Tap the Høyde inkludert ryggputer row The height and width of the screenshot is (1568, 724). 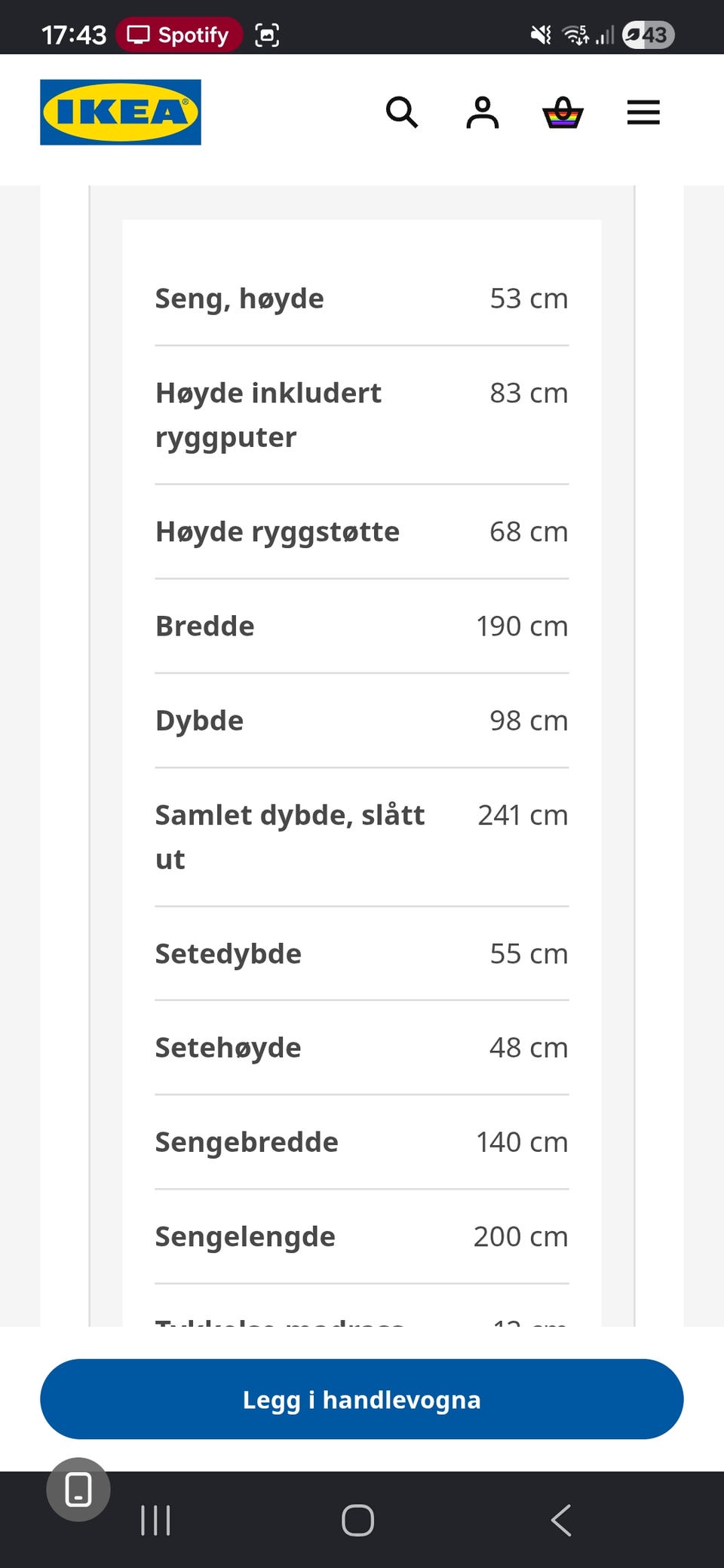[x=362, y=415]
